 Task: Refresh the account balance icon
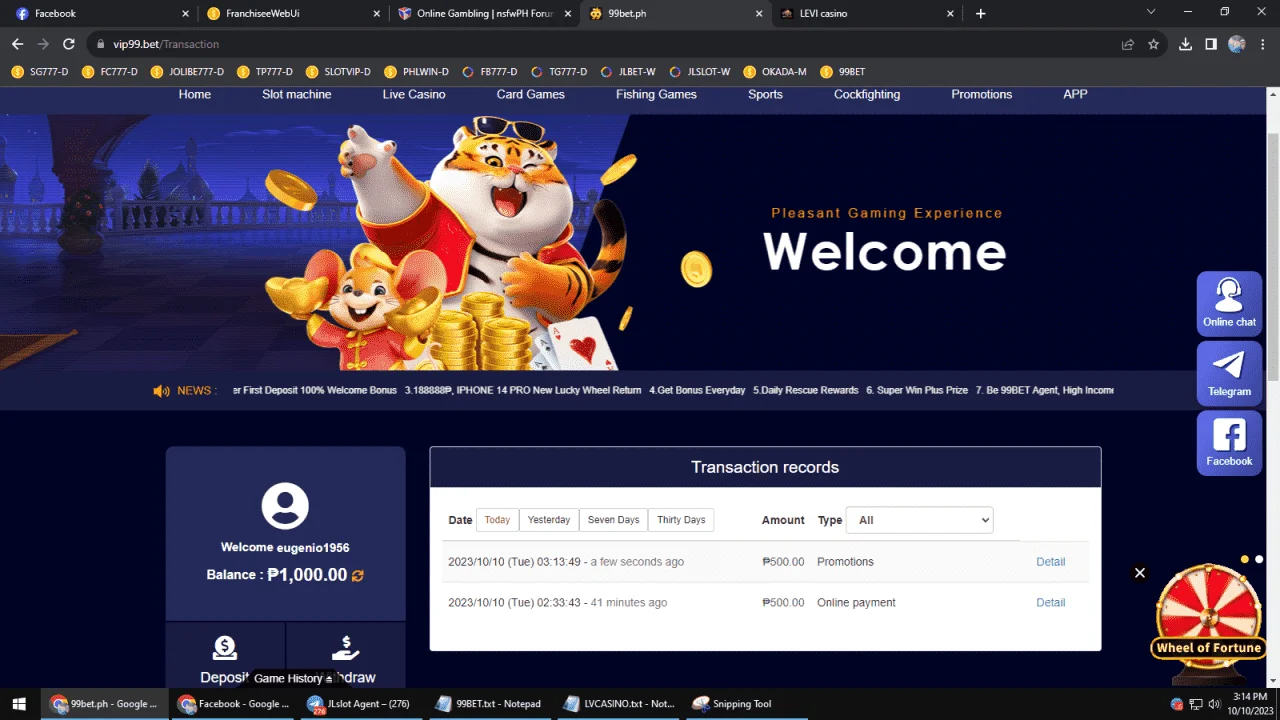point(357,576)
